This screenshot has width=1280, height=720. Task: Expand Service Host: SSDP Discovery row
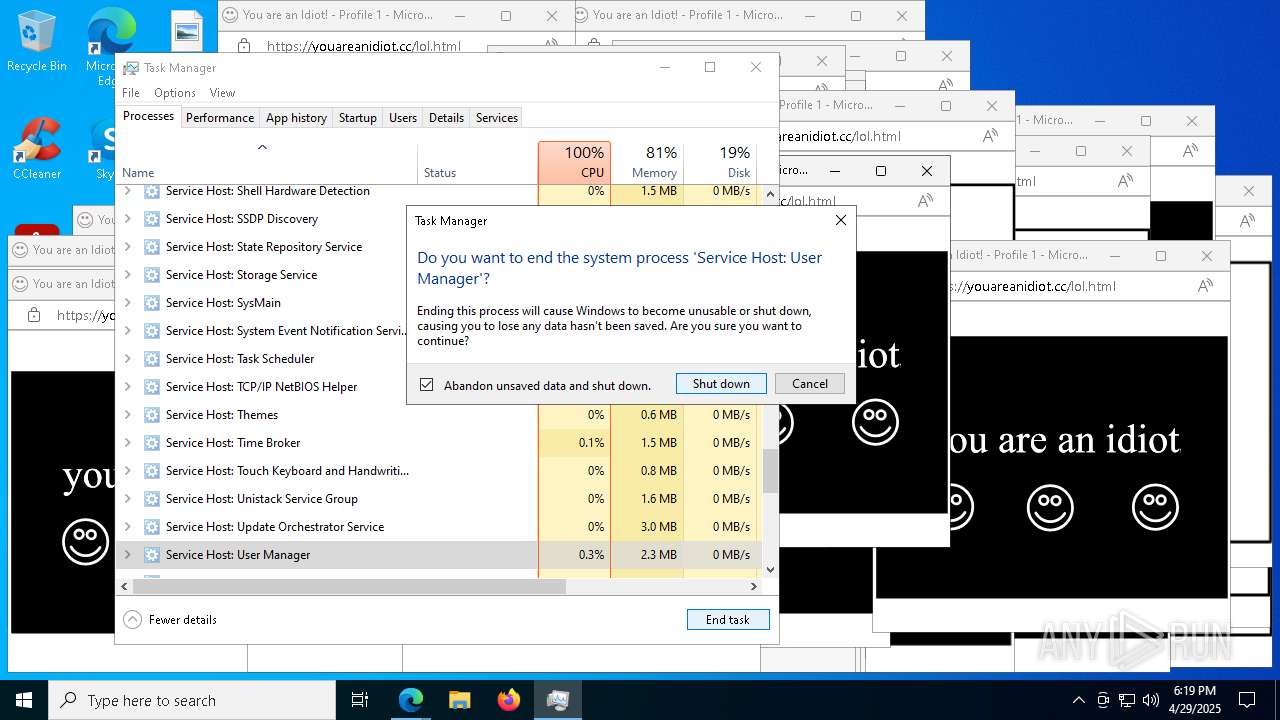click(127, 219)
